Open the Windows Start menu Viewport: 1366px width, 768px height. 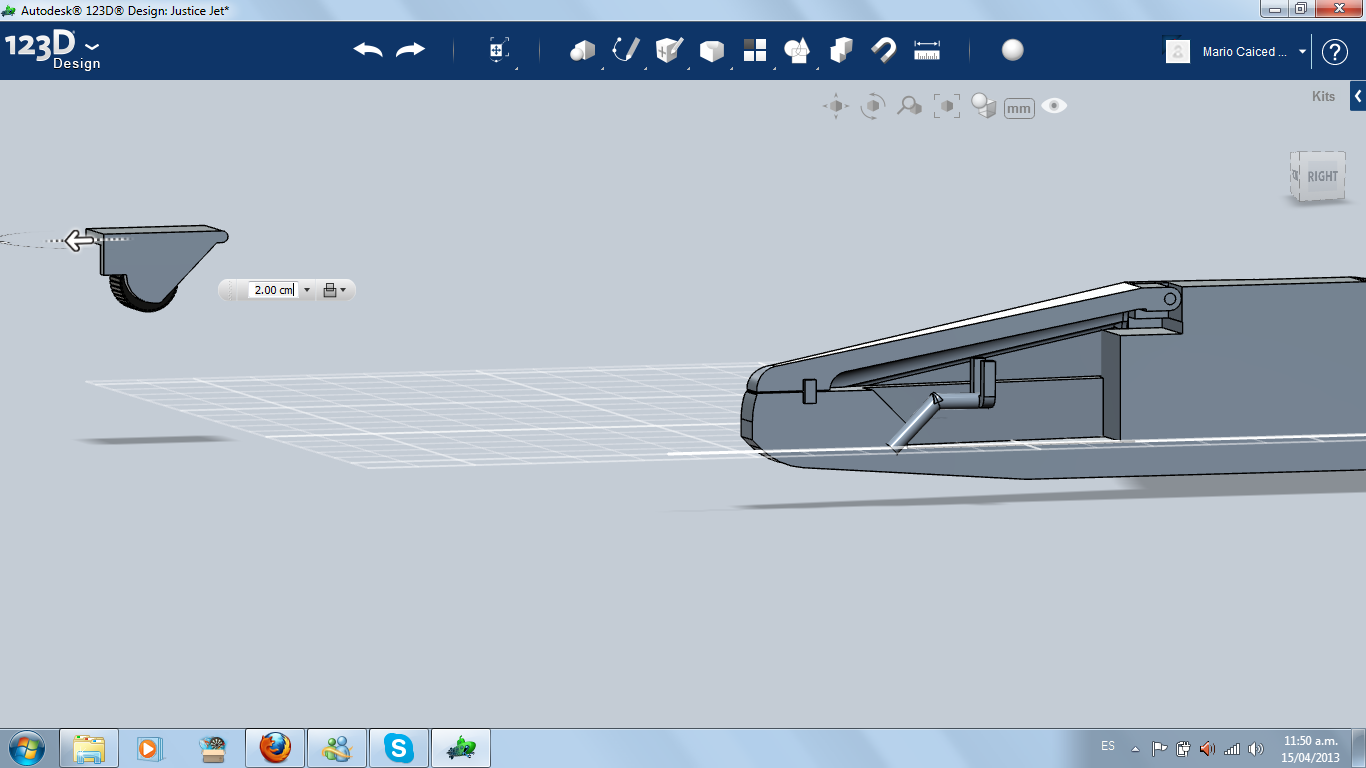(x=26, y=747)
